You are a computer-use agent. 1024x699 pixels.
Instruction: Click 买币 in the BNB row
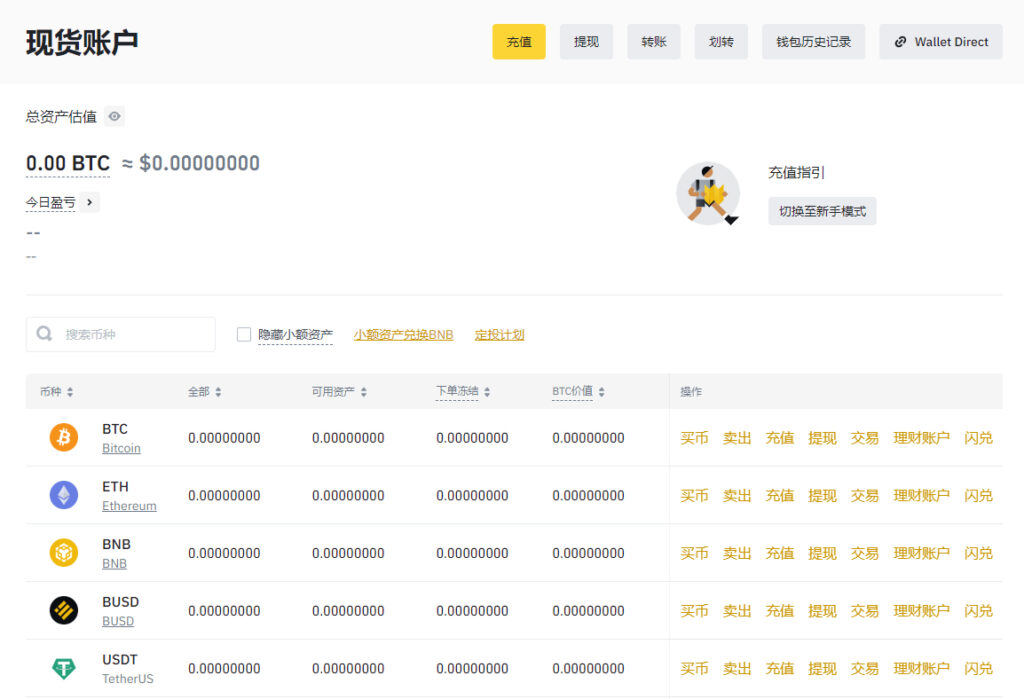(x=694, y=553)
